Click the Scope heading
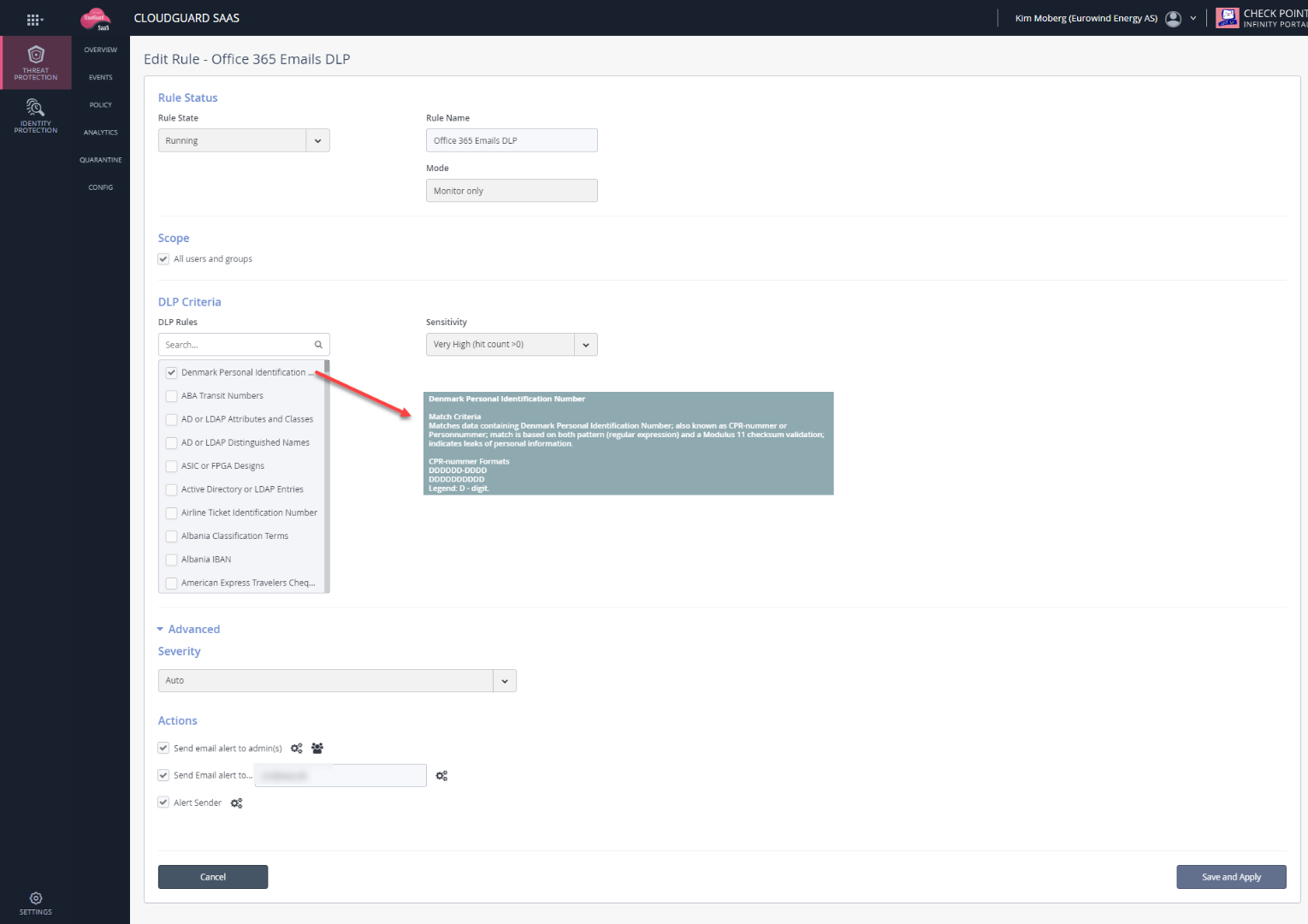Screen dimensions: 1308x924 174,239
